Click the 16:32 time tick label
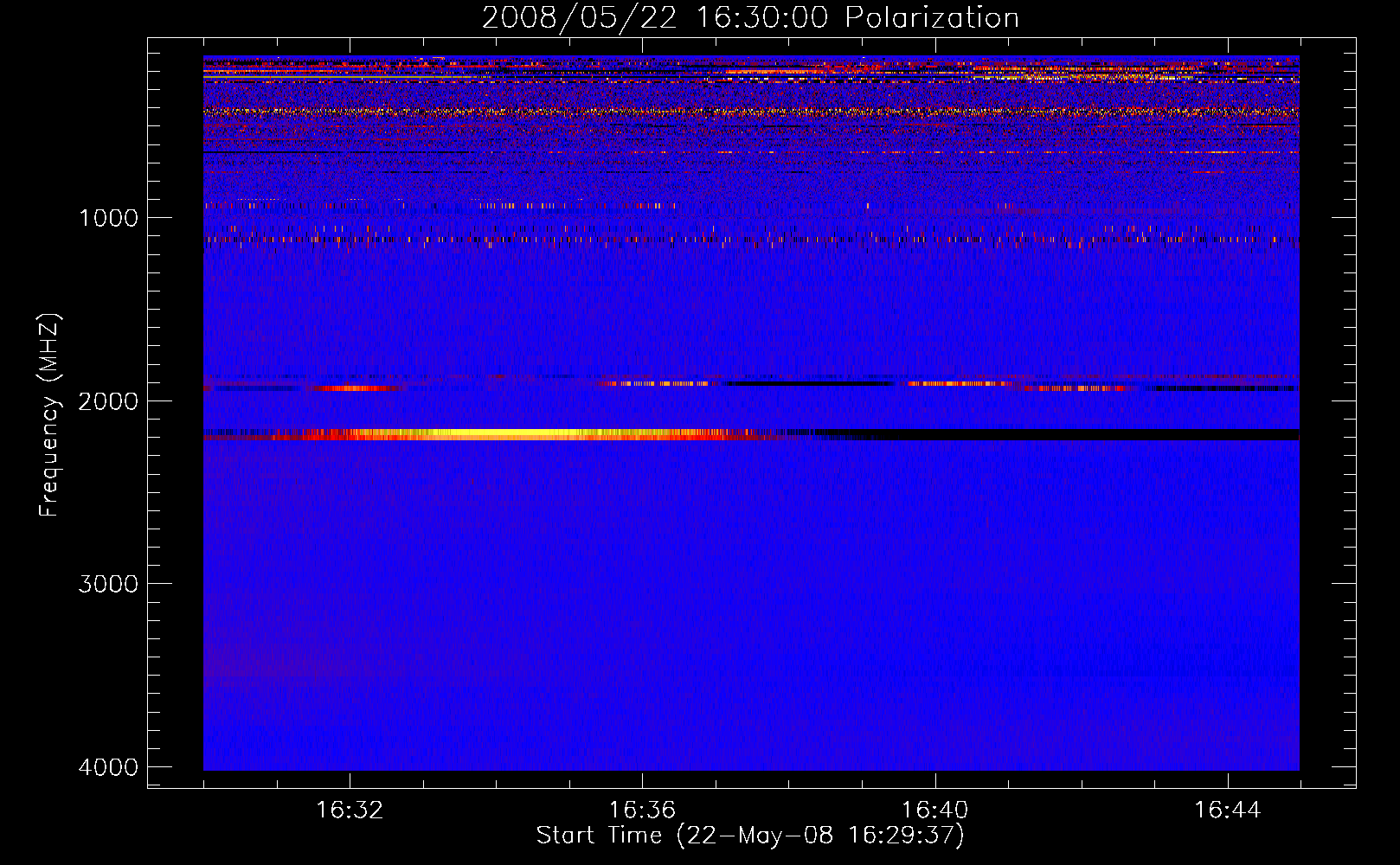 (x=350, y=811)
